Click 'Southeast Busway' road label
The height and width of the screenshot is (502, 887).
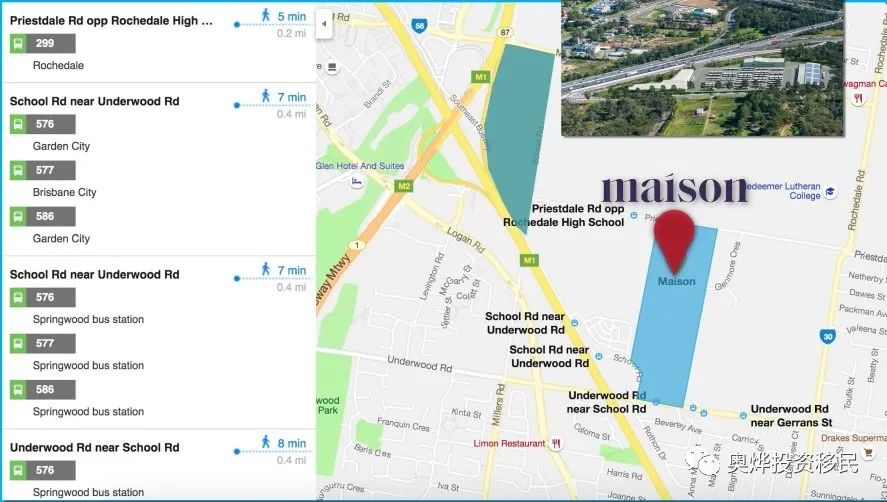click(470, 121)
